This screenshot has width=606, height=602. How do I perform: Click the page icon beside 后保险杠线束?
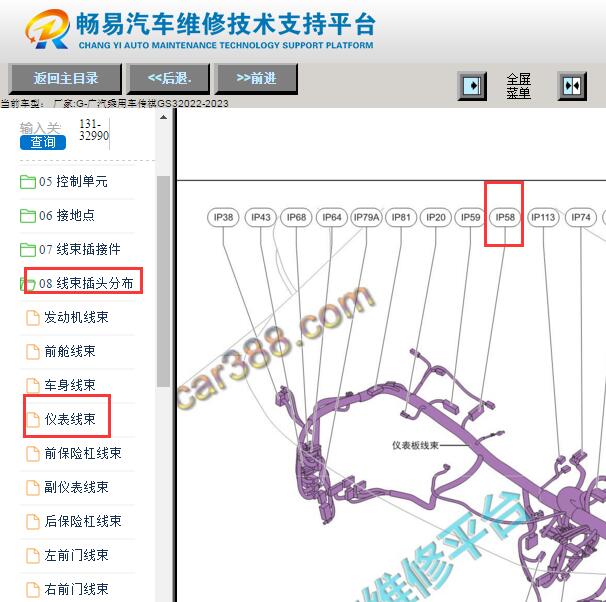(33, 522)
